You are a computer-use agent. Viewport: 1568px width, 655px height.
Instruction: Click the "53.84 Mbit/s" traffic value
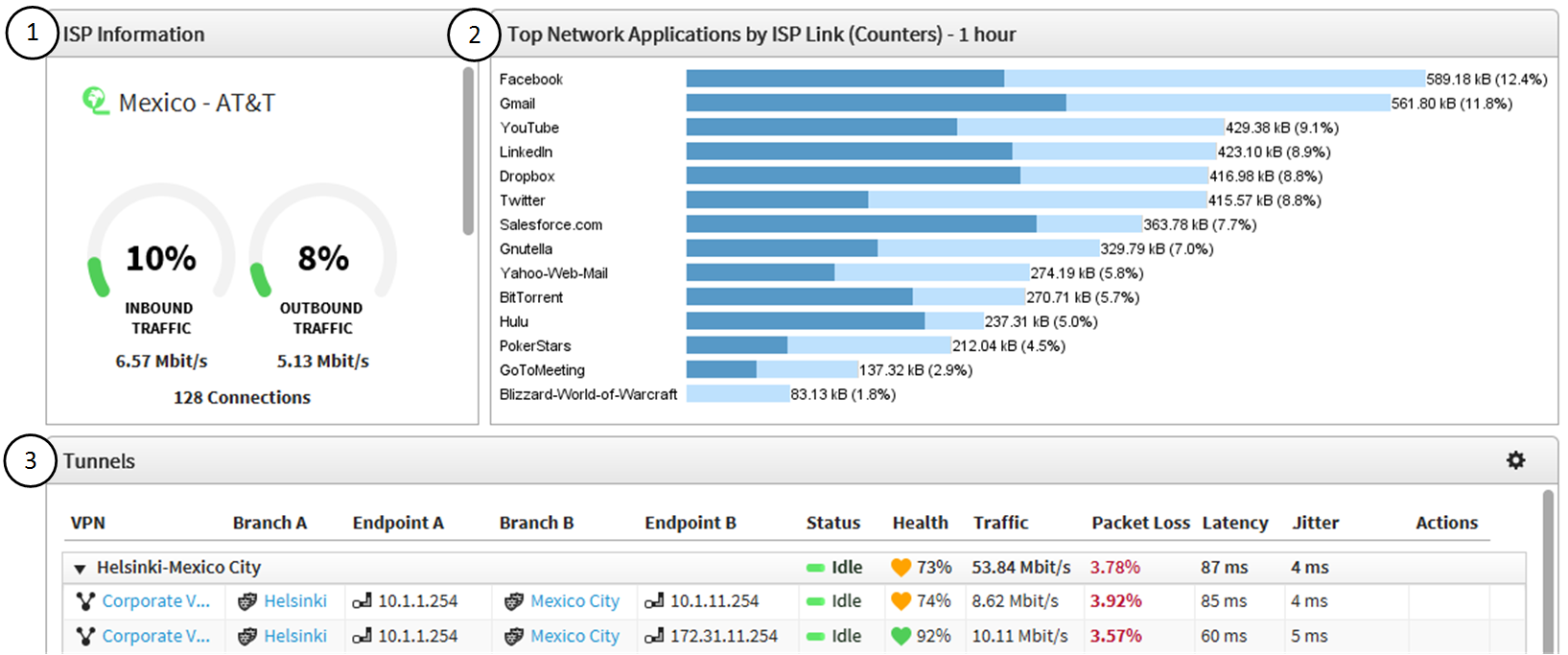[1021, 568]
